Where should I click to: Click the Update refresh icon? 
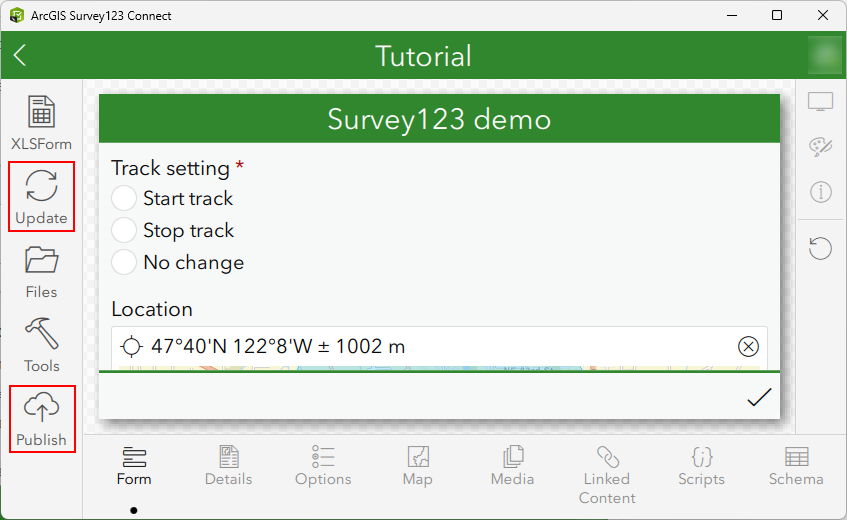(41, 187)
